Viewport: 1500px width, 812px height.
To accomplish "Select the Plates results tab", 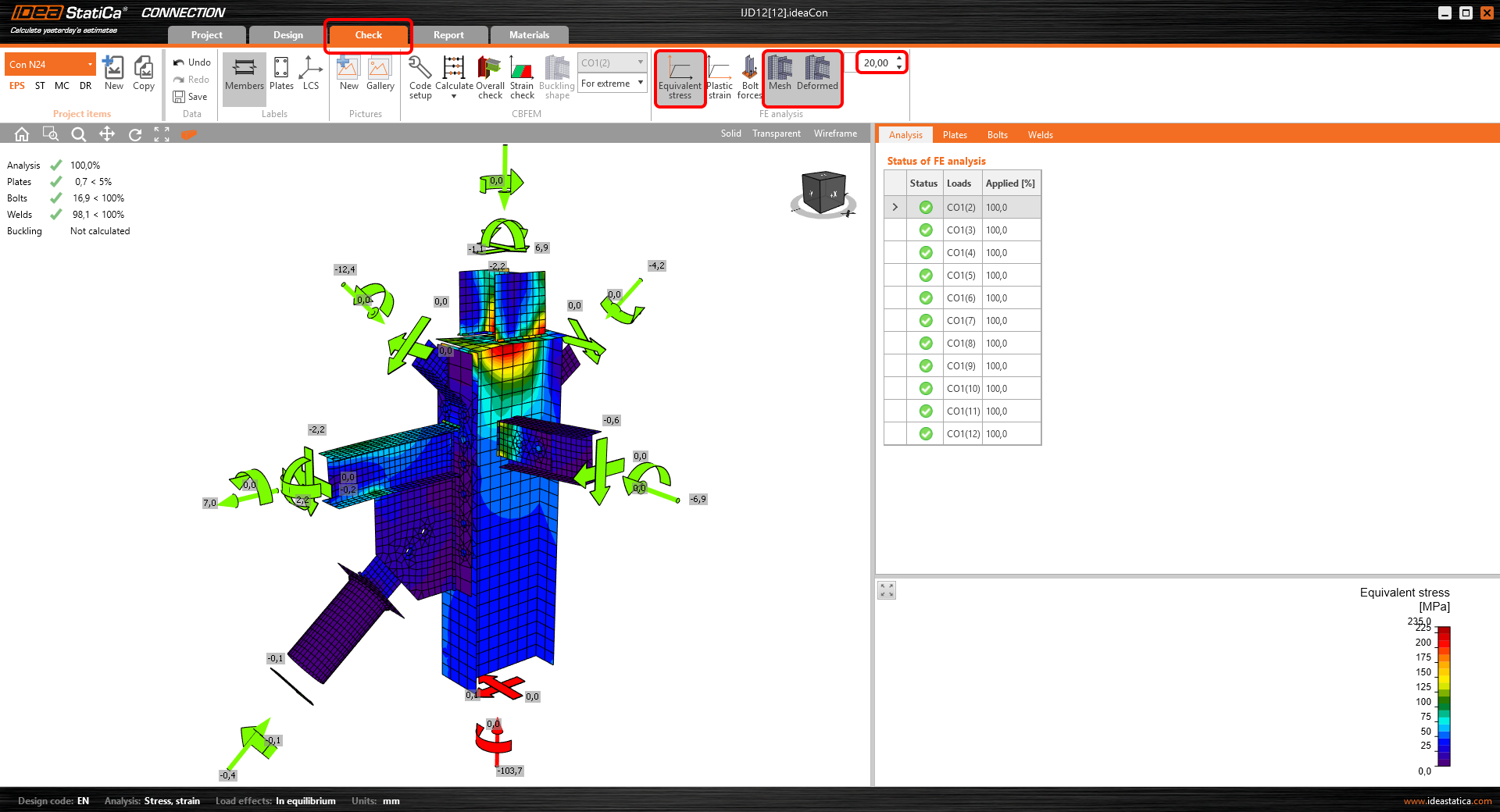I will click(955, 135).
